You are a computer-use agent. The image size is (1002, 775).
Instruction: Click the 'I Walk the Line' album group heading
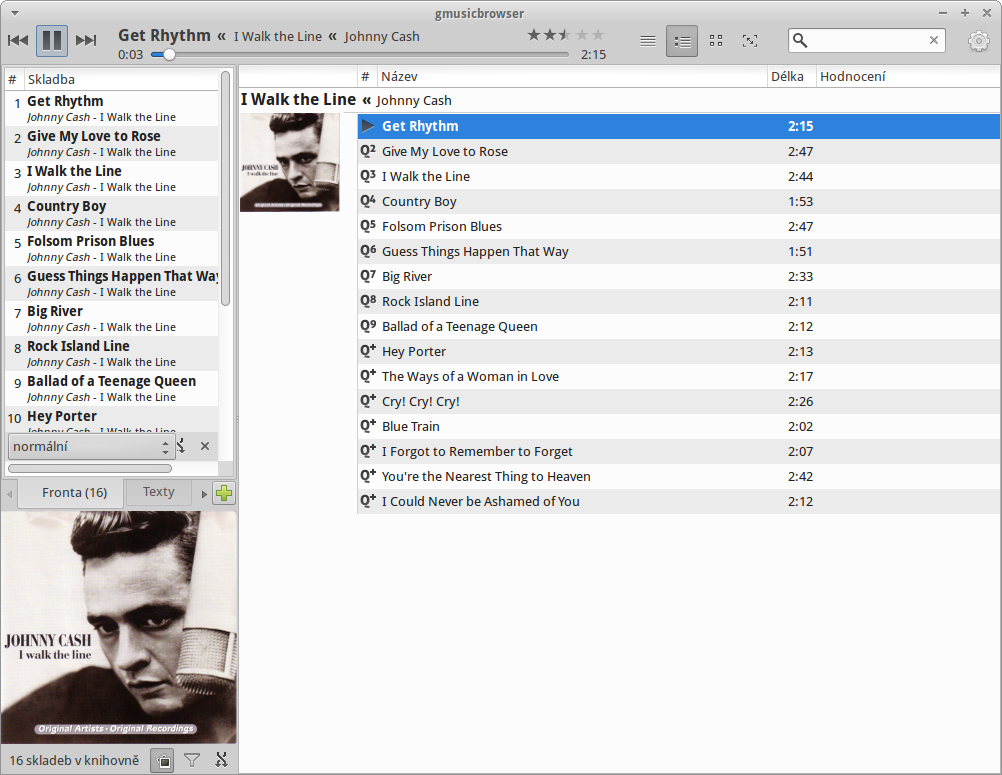click(298, 100)
